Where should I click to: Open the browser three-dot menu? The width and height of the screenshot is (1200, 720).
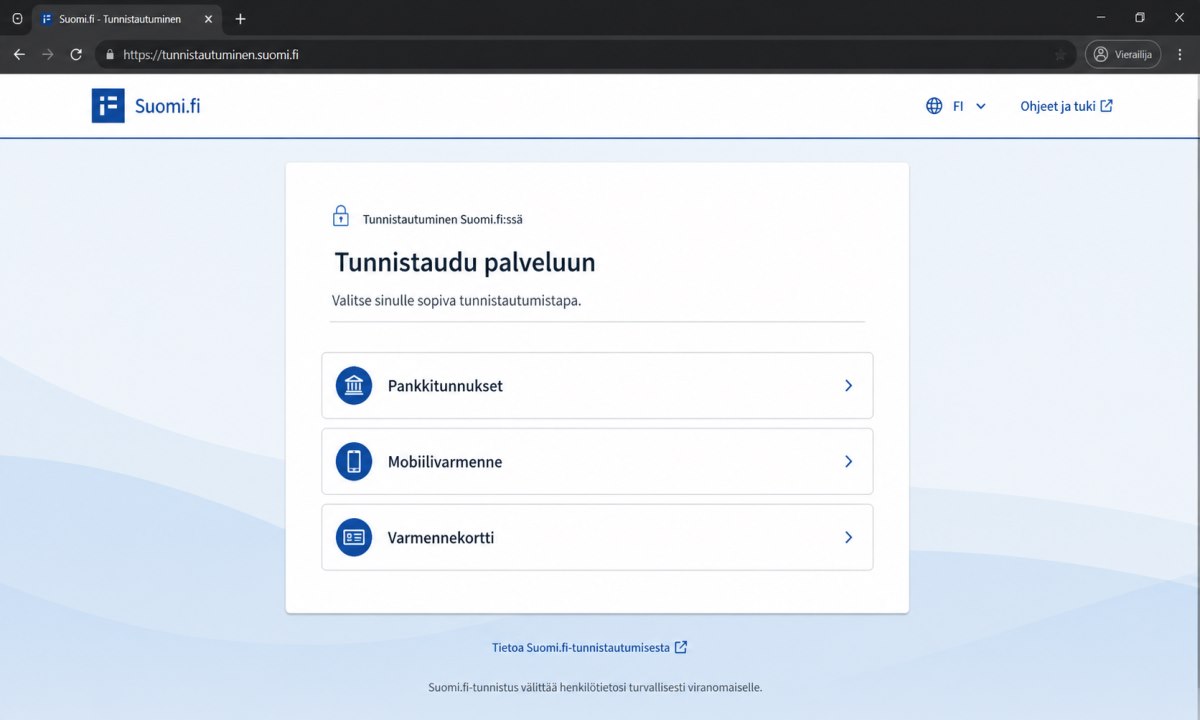coord(1181,54)
